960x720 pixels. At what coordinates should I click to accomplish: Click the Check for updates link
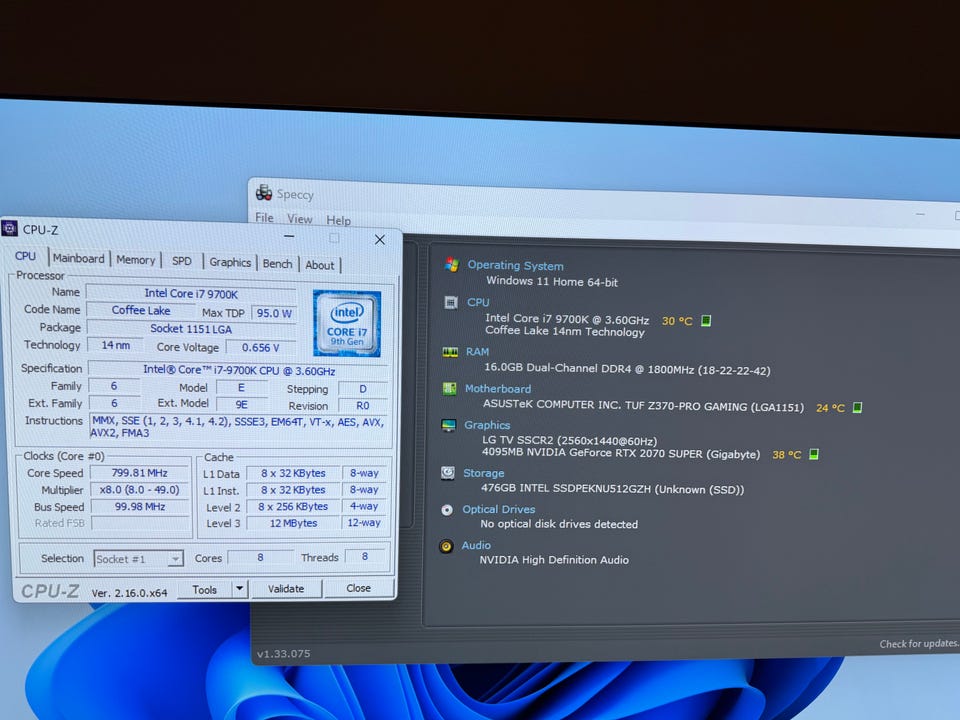pos(919,643)
